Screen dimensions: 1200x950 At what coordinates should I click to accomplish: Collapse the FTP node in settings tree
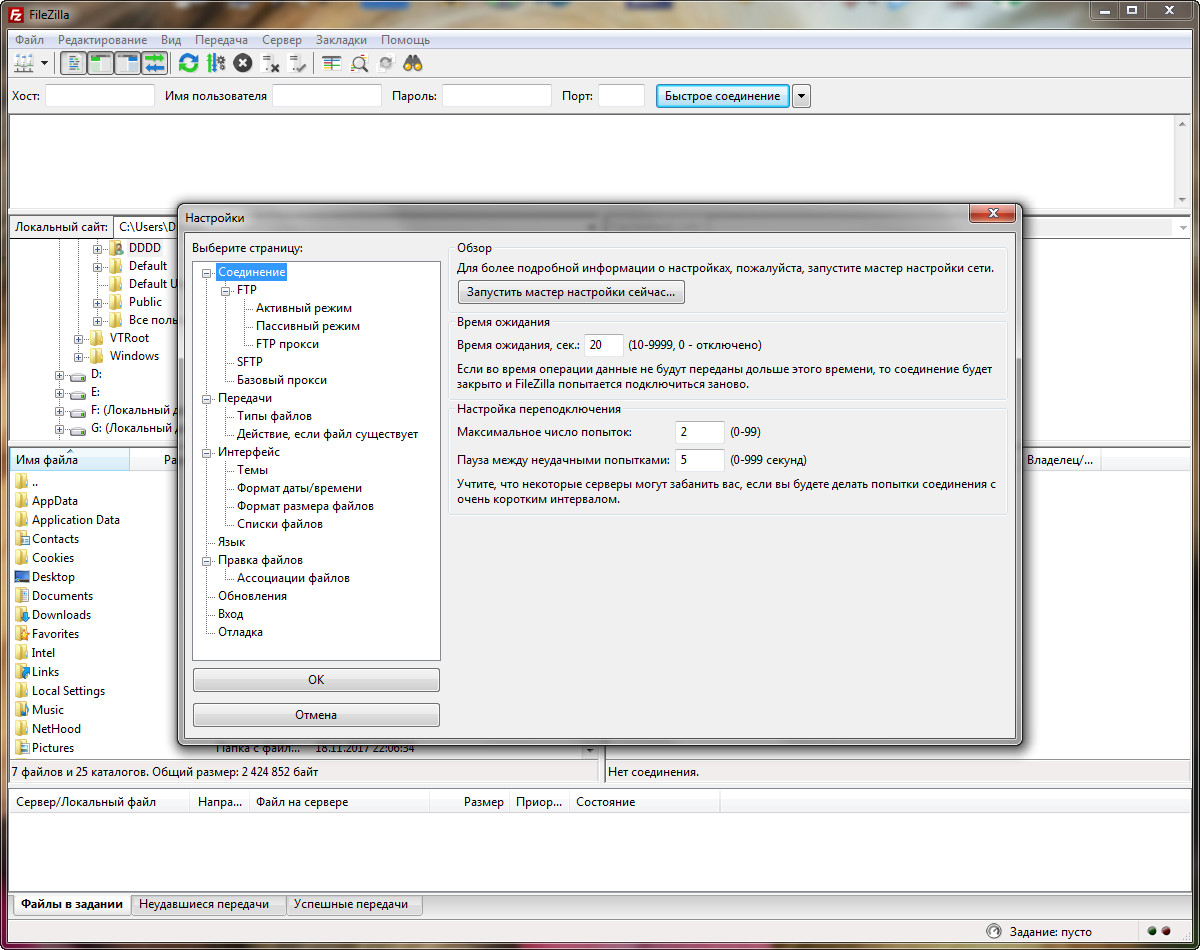(x=226, y=290)
